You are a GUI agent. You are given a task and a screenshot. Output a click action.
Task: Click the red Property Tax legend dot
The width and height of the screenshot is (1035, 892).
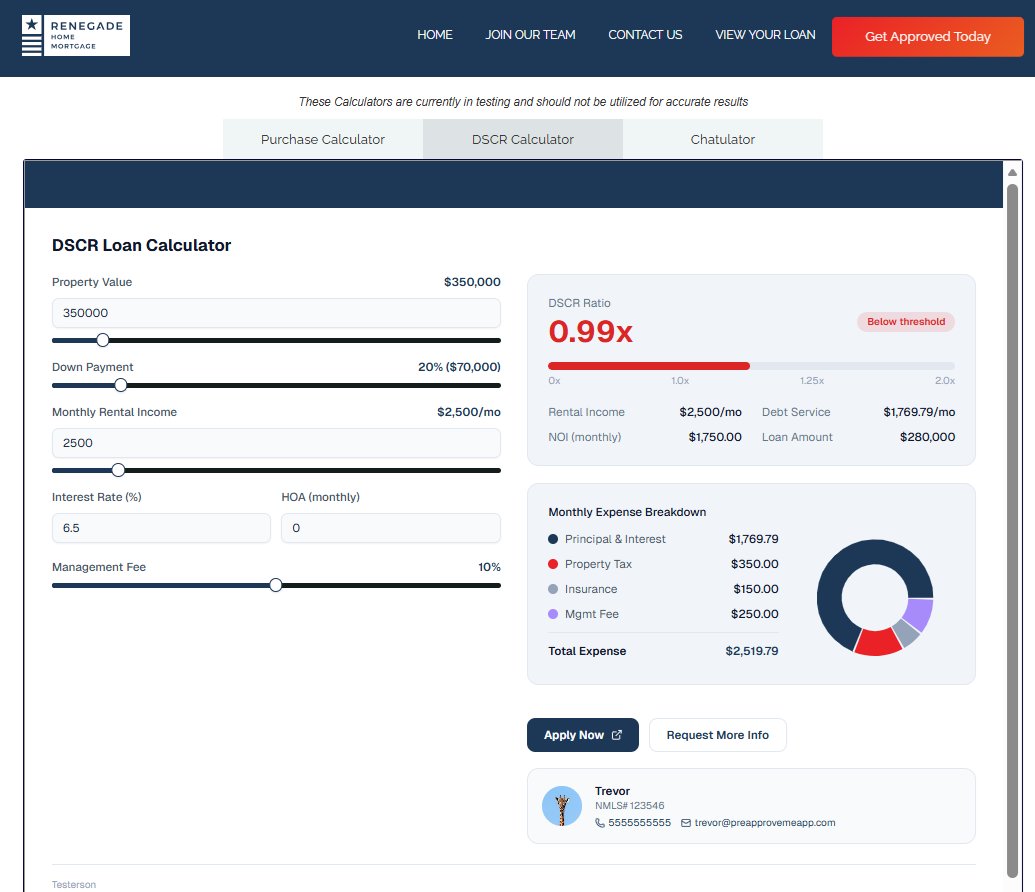click(553, 564)
